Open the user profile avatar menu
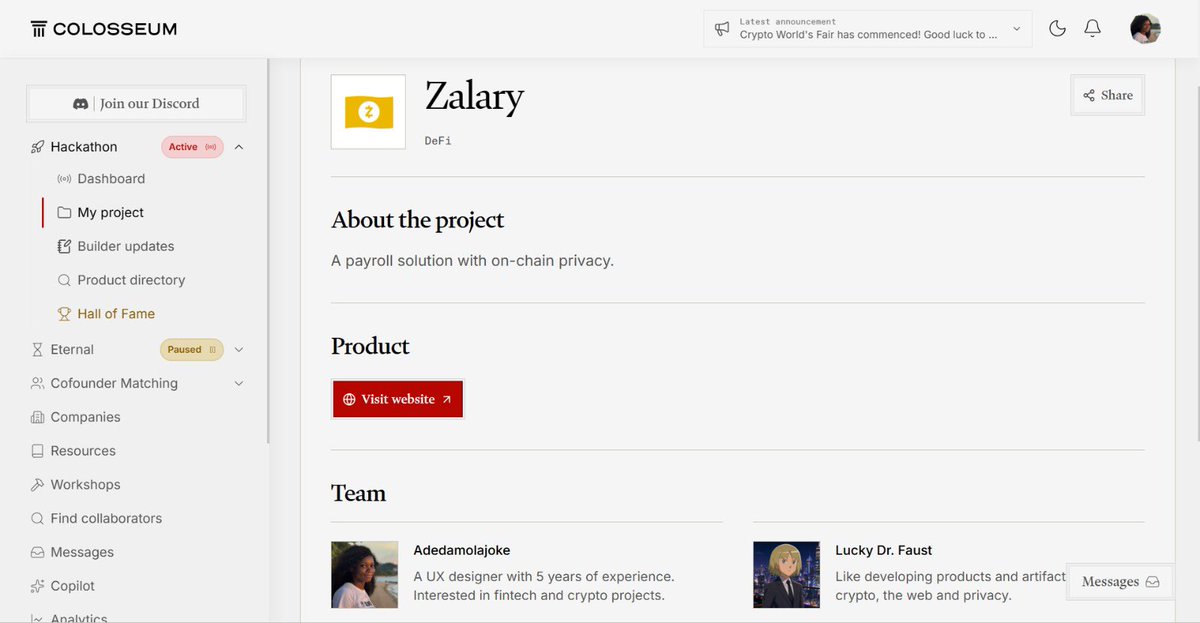Image resolution: width=1200 pixels, height=623 pixels. pos(1145,29)
